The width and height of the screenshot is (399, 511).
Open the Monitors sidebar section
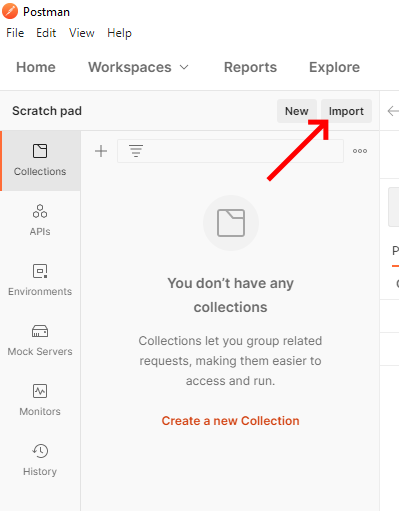click(40, 401)
